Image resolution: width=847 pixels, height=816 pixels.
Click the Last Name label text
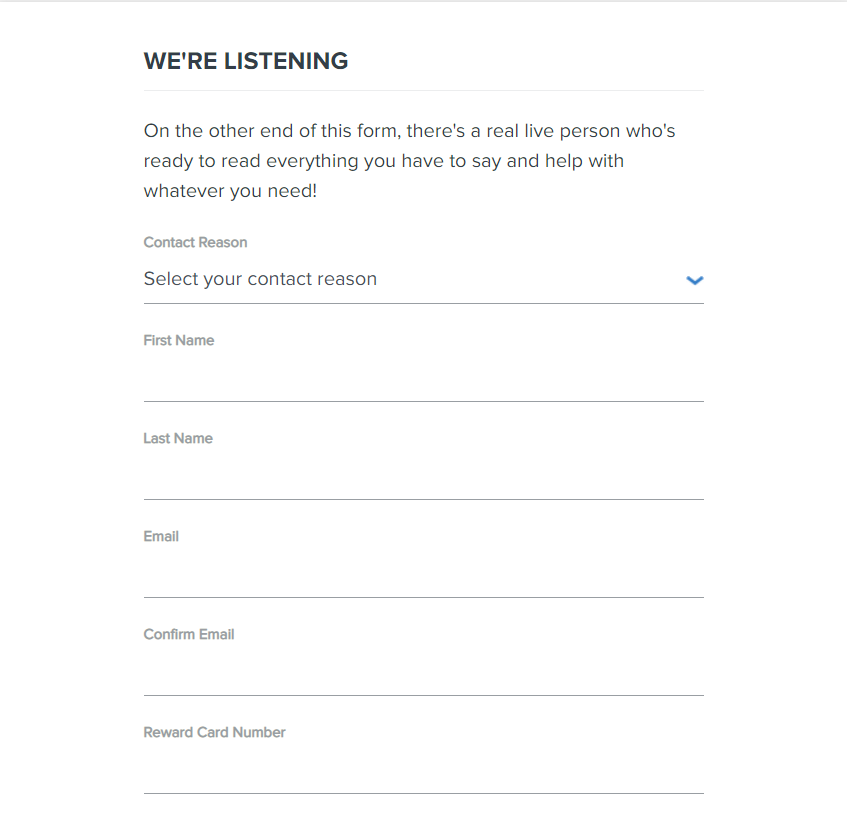click(x=178, y=439)
